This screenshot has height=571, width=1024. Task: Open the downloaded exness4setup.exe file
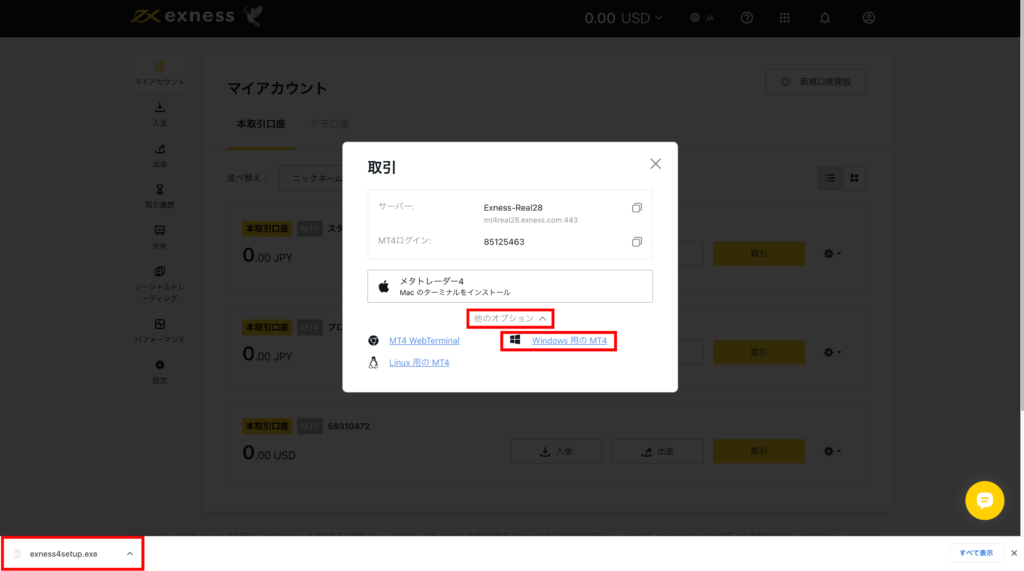pos(63,554)
